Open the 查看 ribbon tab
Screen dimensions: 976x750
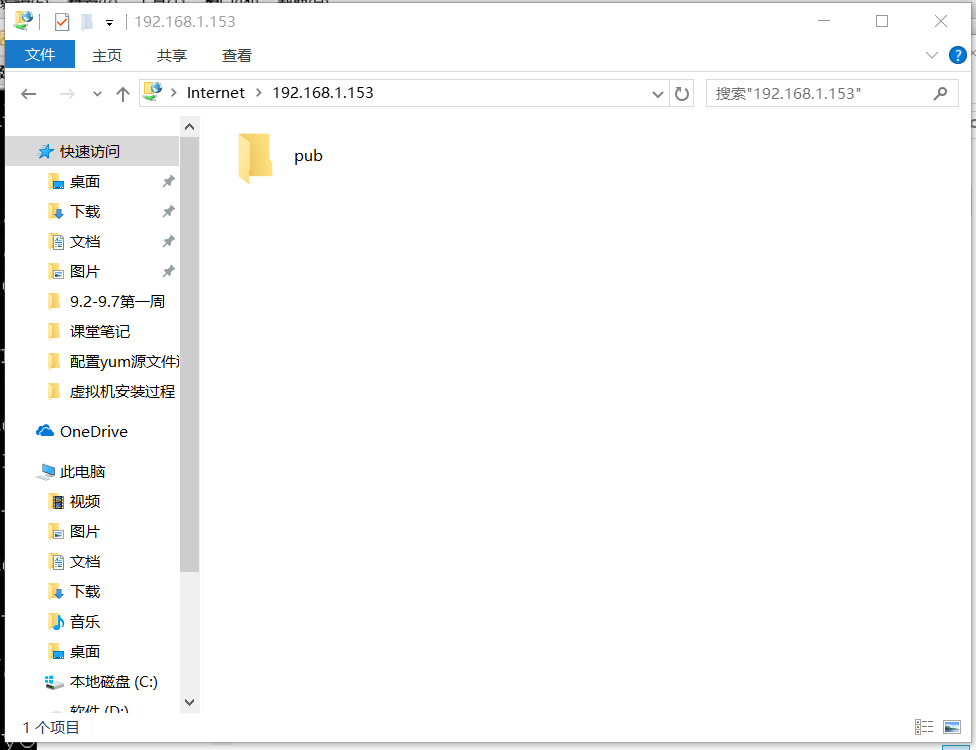pos(237,55)
